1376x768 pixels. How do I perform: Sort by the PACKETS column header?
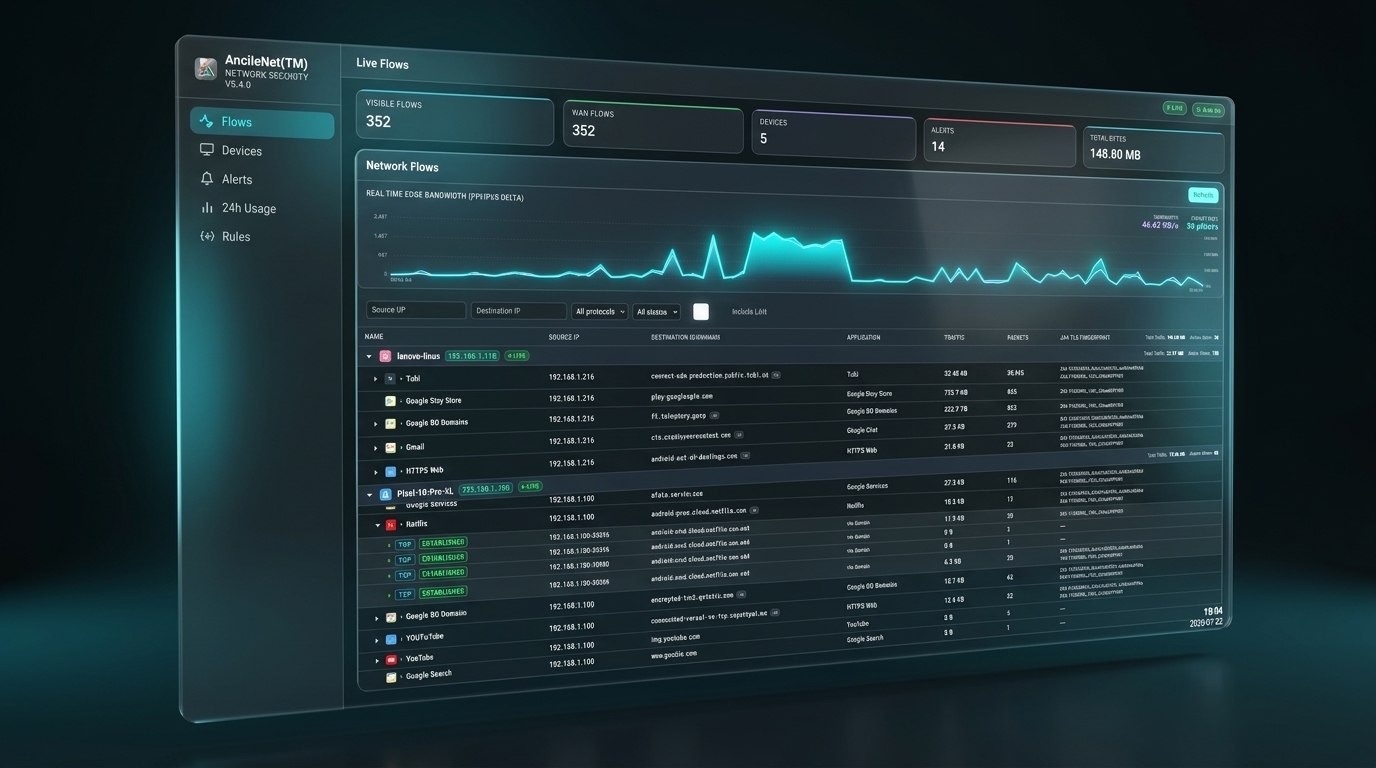(1018, 338)
